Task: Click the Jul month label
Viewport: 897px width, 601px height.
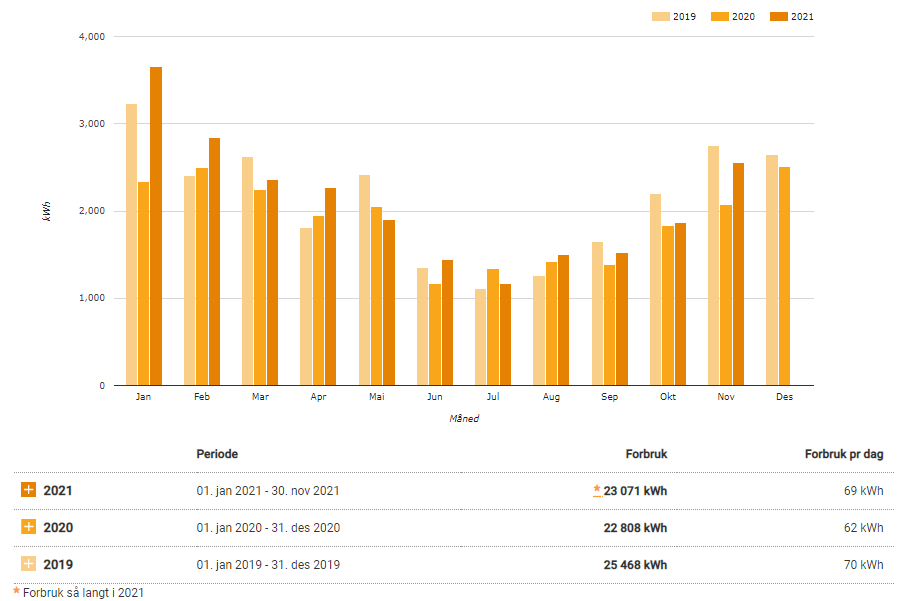Action: (x=493, y=396)
